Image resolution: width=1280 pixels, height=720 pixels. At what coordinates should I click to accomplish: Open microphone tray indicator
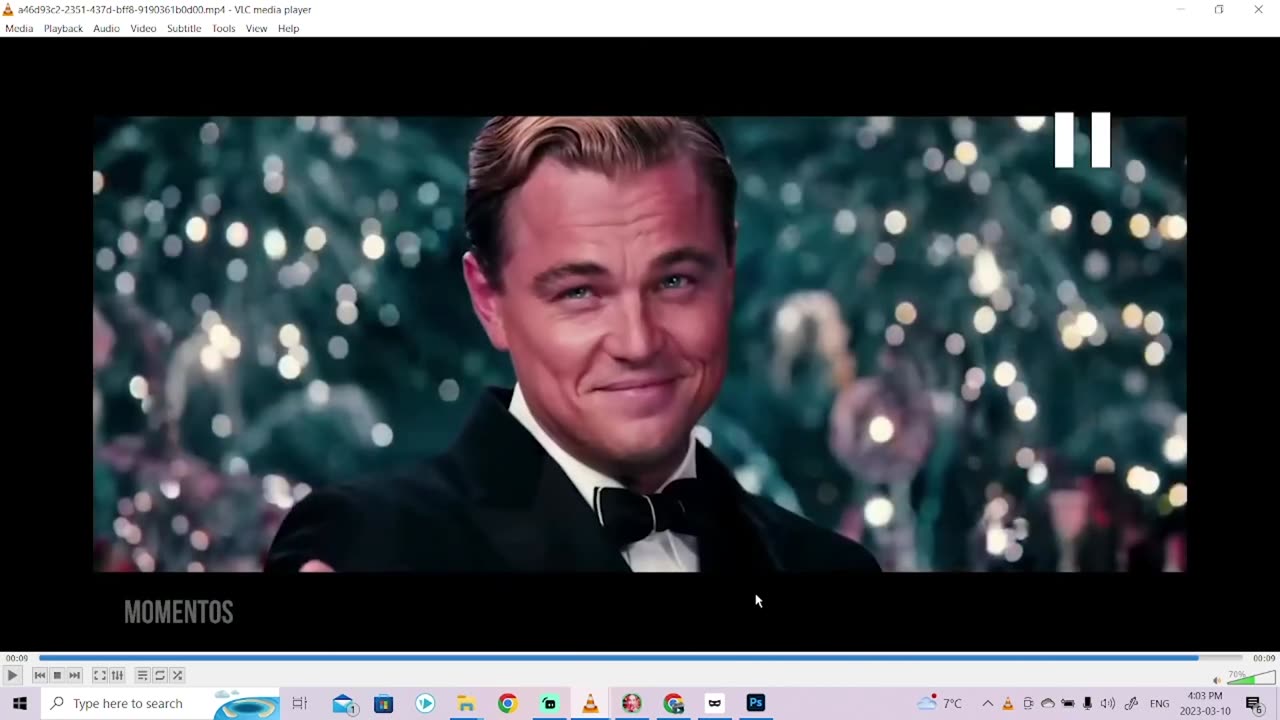point(1088,704)
